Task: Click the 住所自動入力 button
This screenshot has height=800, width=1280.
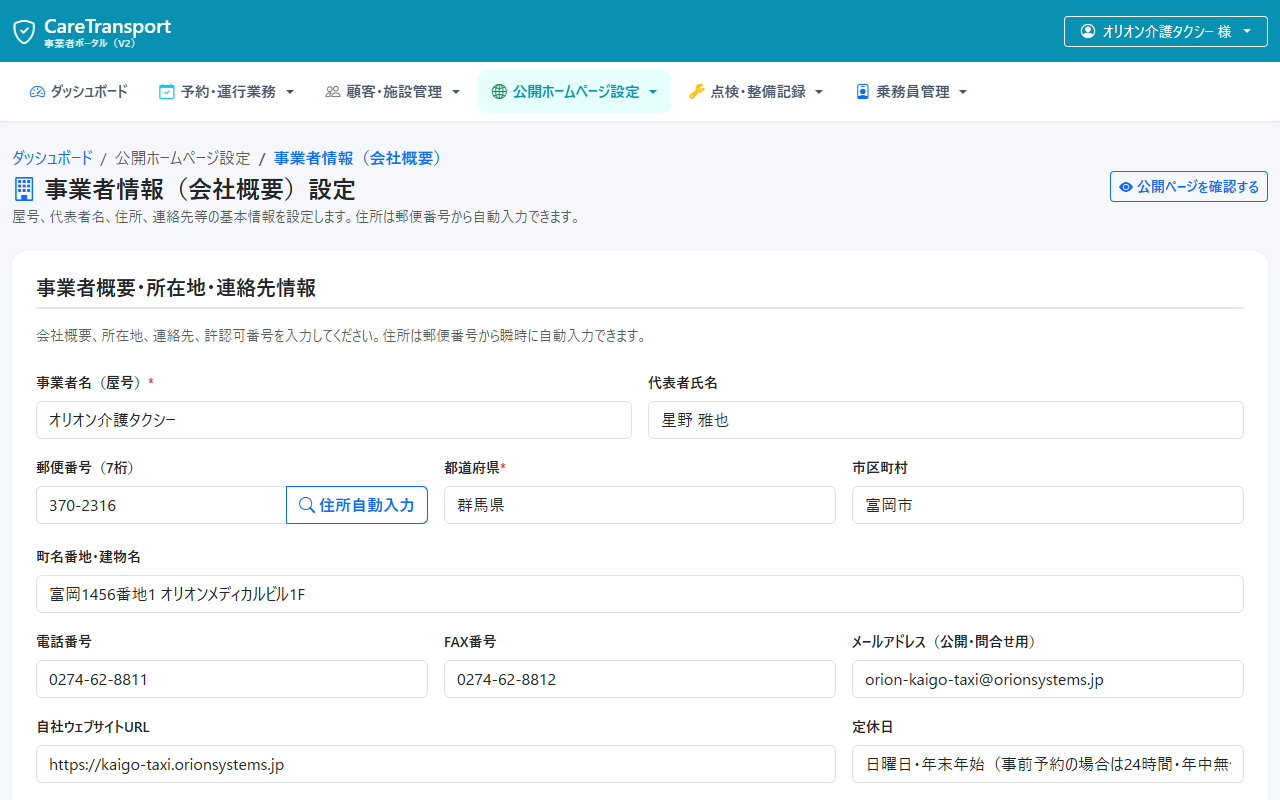Action: point(357,505)
